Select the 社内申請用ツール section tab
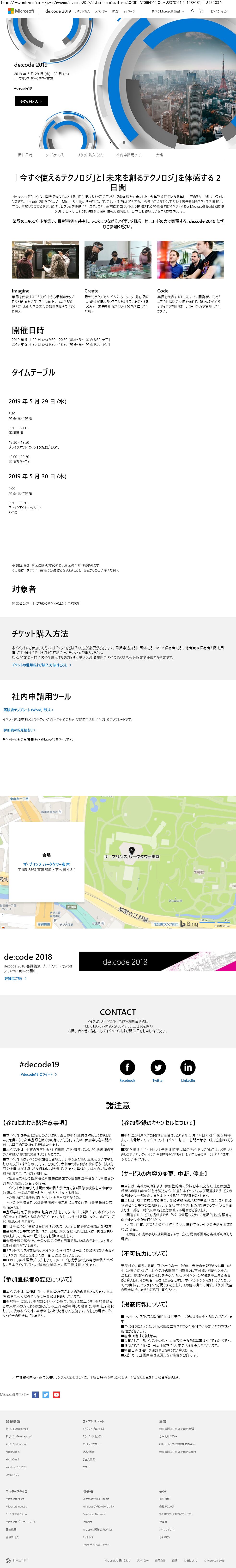 click(129, 155)
